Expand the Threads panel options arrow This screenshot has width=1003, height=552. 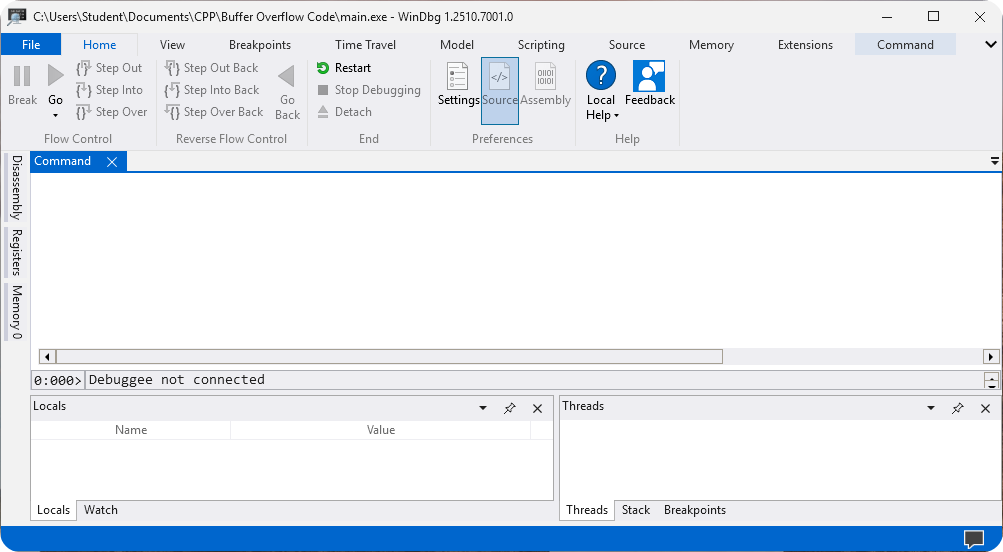click(931, 408)
